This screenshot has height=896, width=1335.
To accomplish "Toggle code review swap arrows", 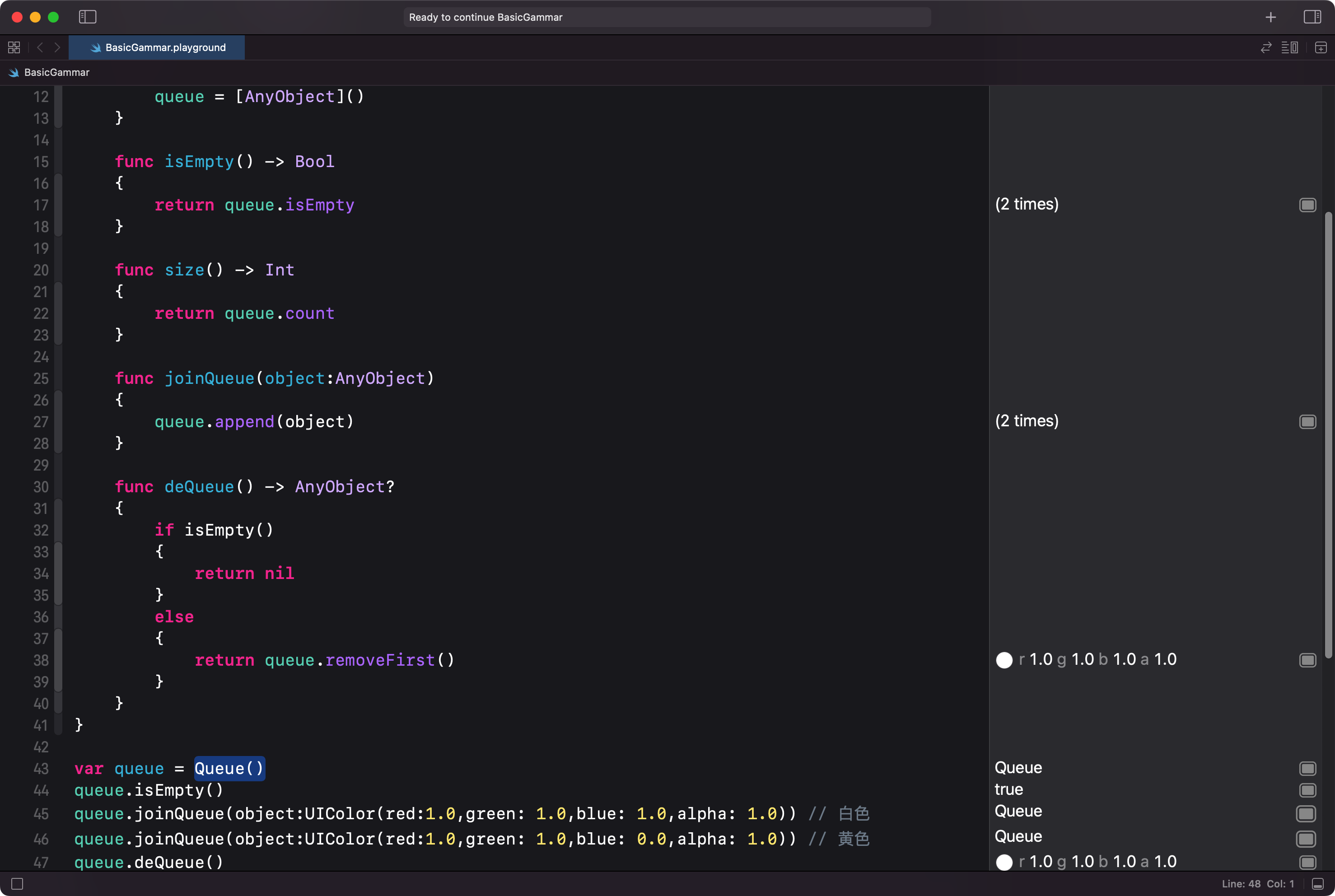I will click(1266, 47).
